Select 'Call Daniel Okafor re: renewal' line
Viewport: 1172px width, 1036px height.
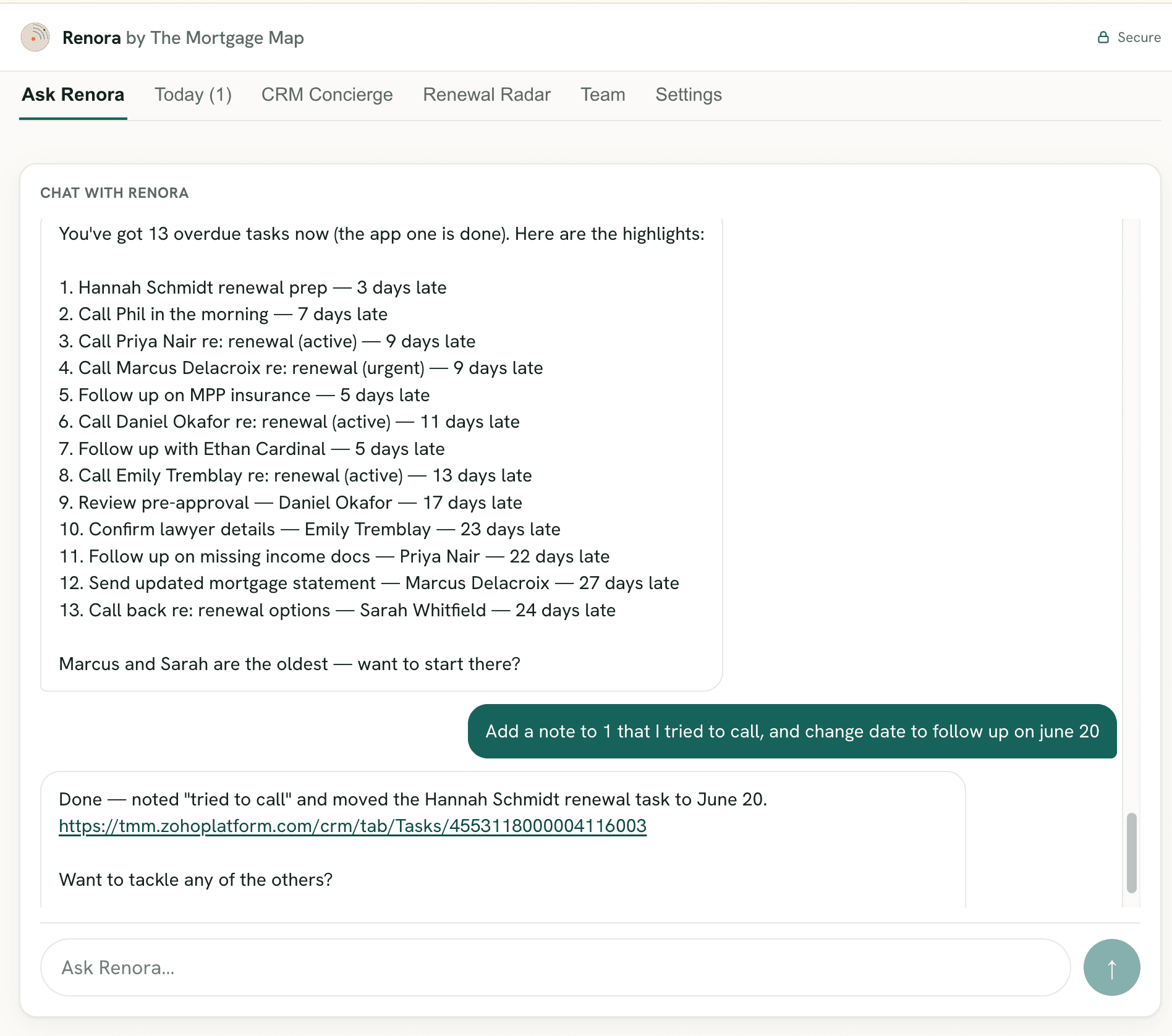289,422
